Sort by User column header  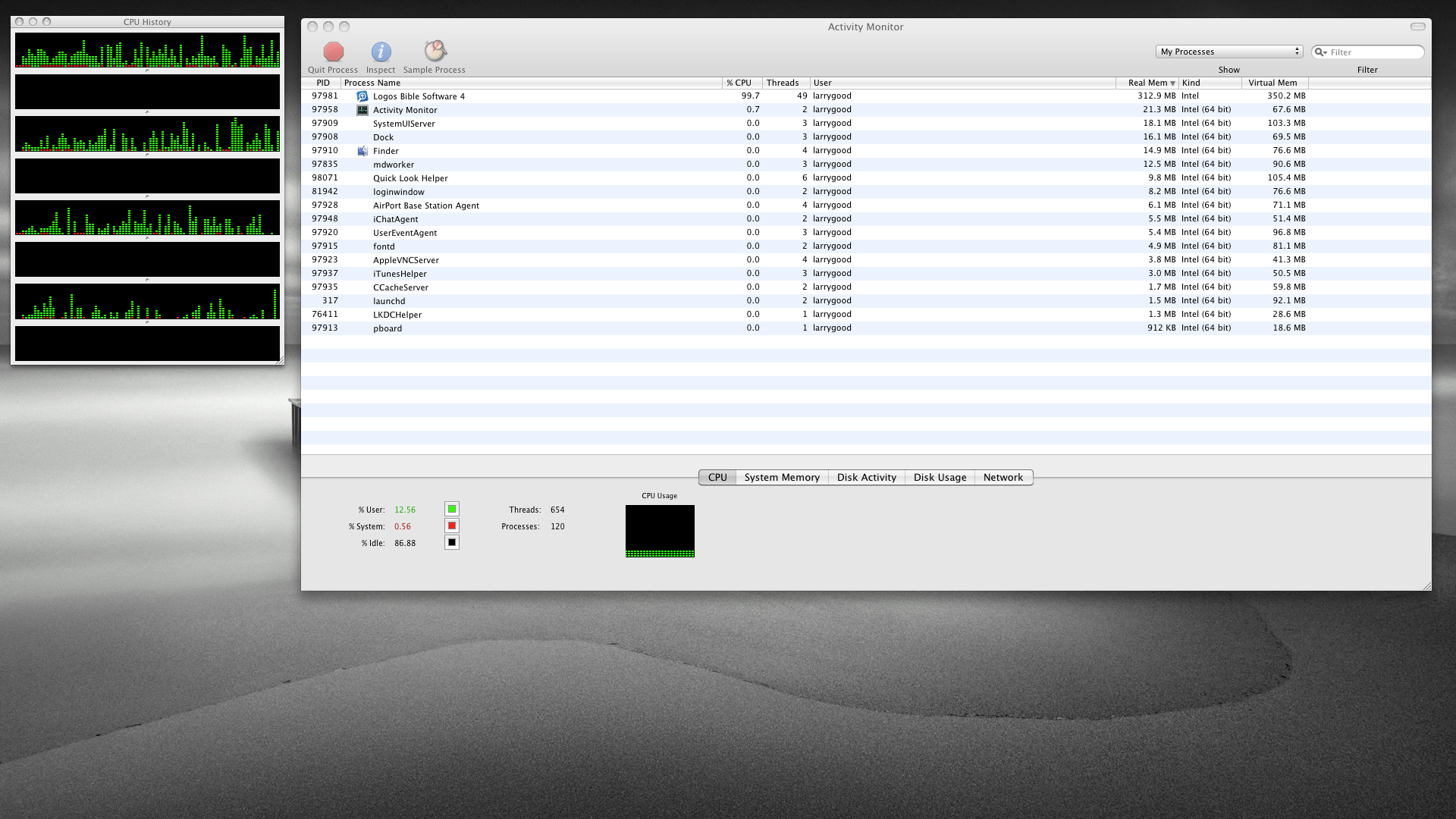[962, 83]
